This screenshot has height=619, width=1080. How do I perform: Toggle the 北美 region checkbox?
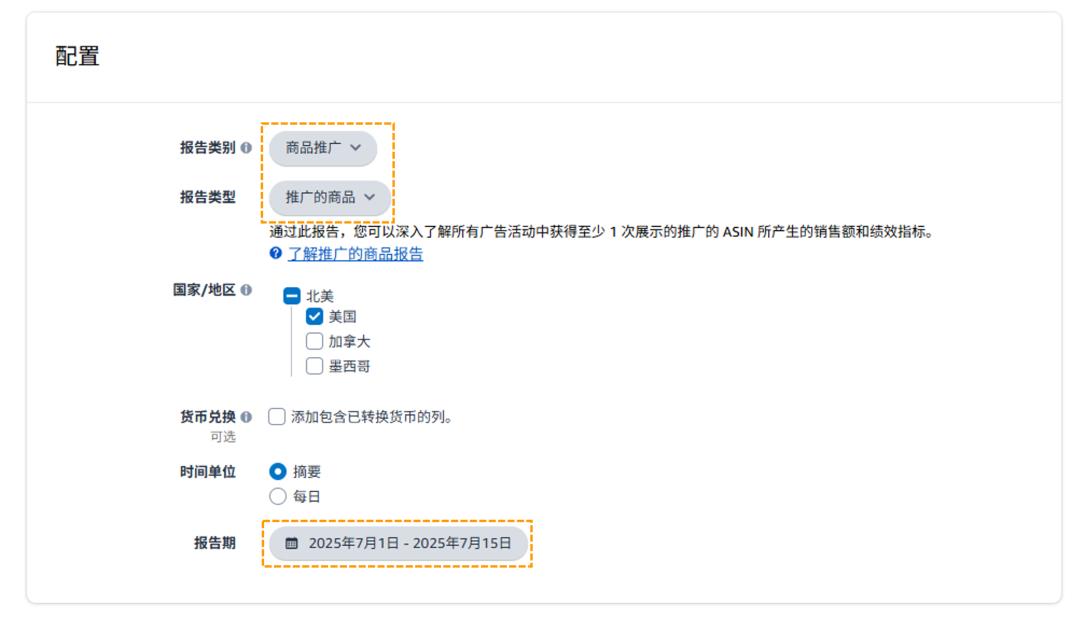292,297
